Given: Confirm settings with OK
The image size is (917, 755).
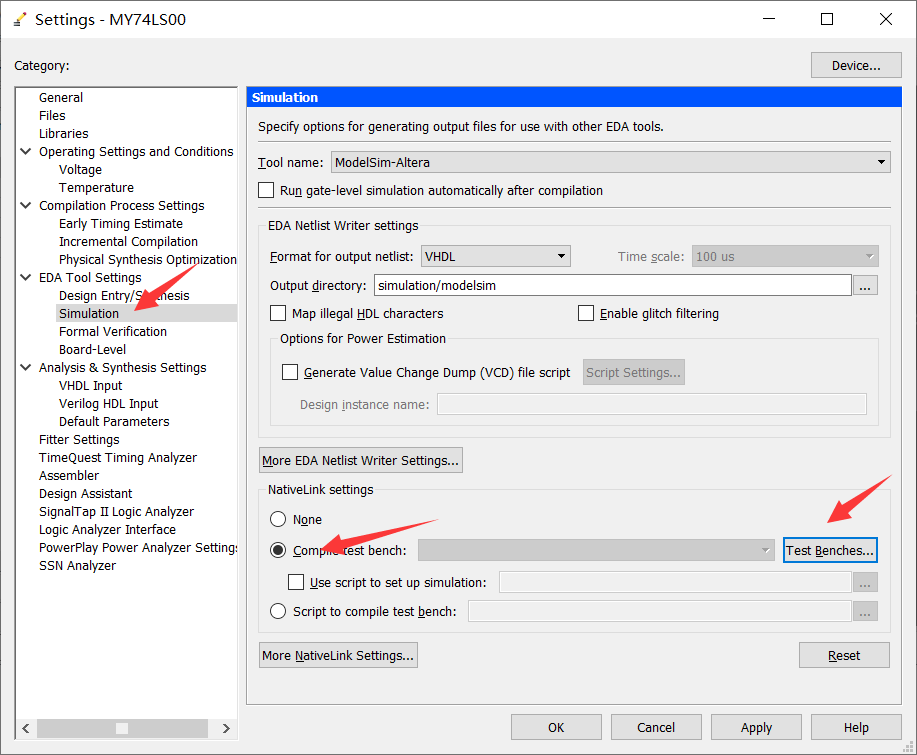Looking at the screenshot, I should [x=556, y=728].
